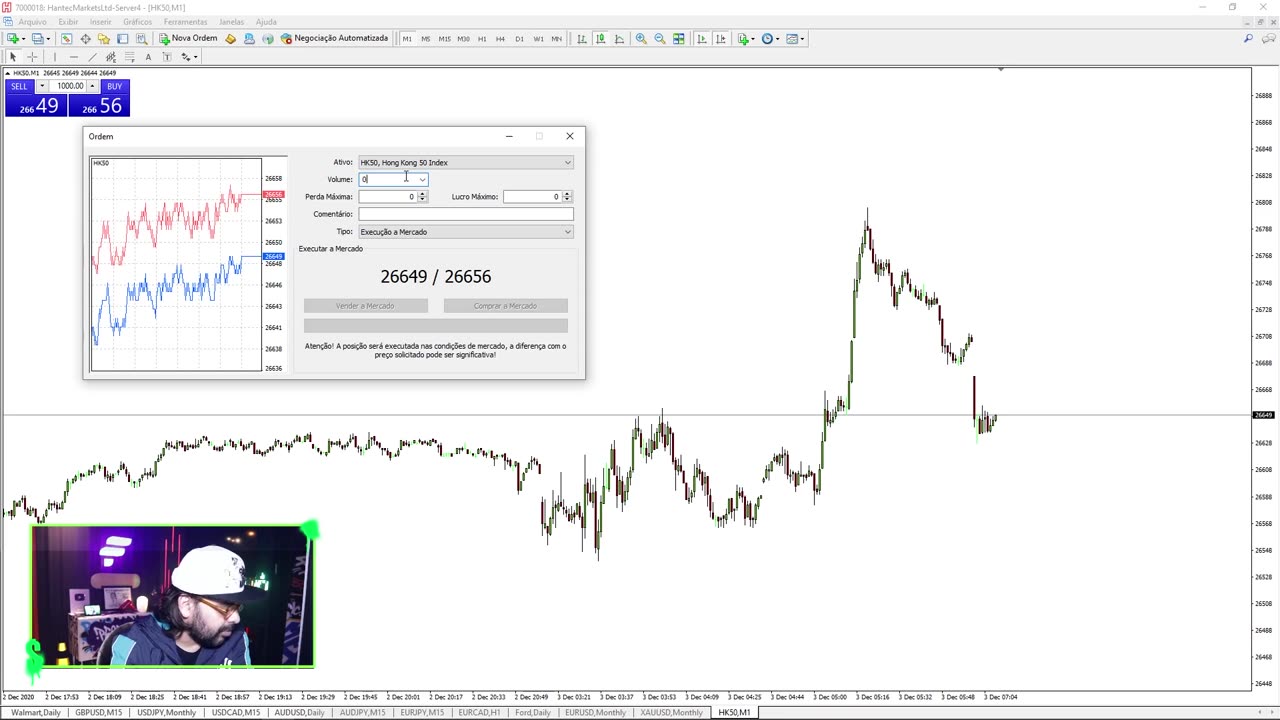
Task: Tile the chart windows grid icon
Action: (x=679, y=38)
